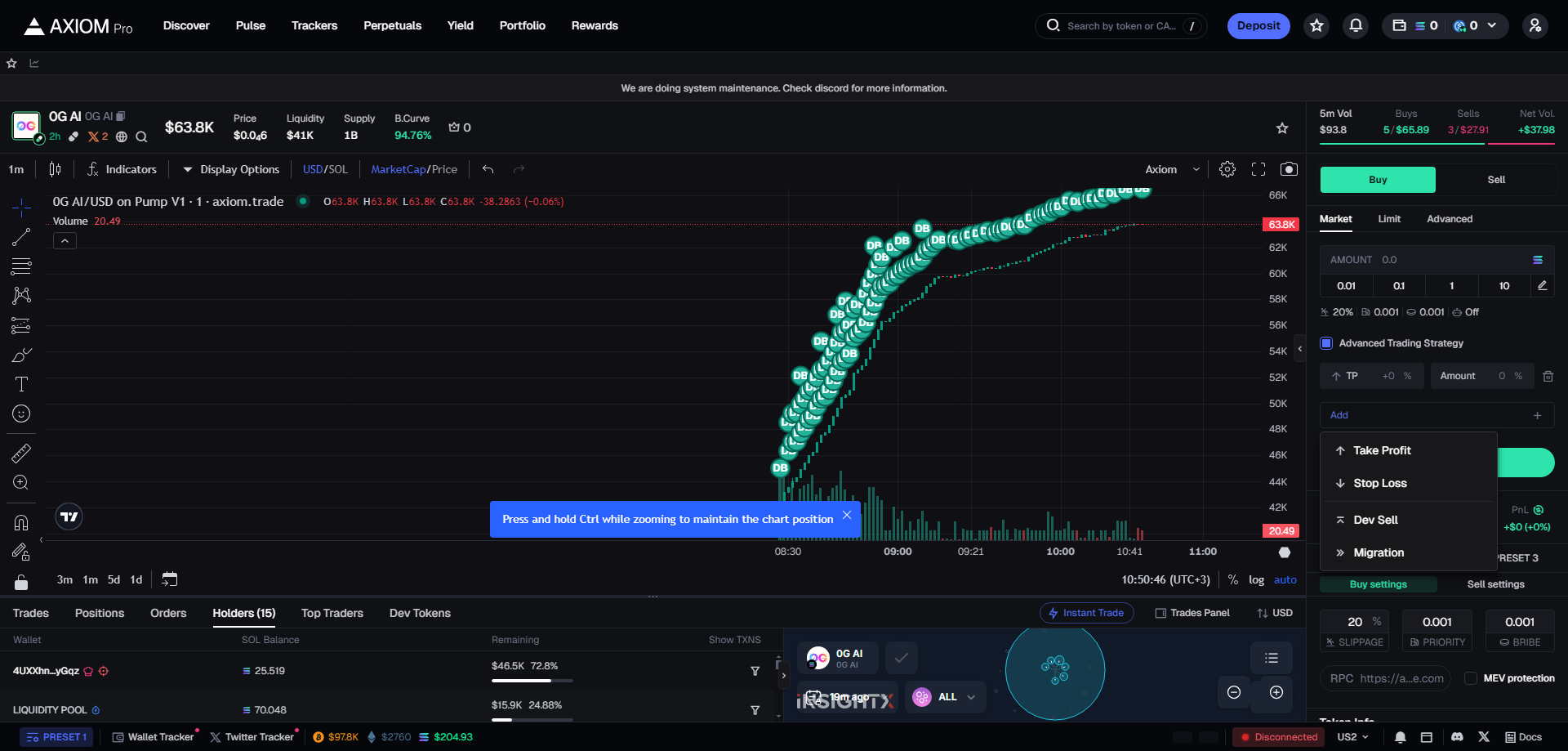Switch to the Limit order tab
Image resolution: width=1568 pixels, height=751 pixels.
[x=1389, y=219]
